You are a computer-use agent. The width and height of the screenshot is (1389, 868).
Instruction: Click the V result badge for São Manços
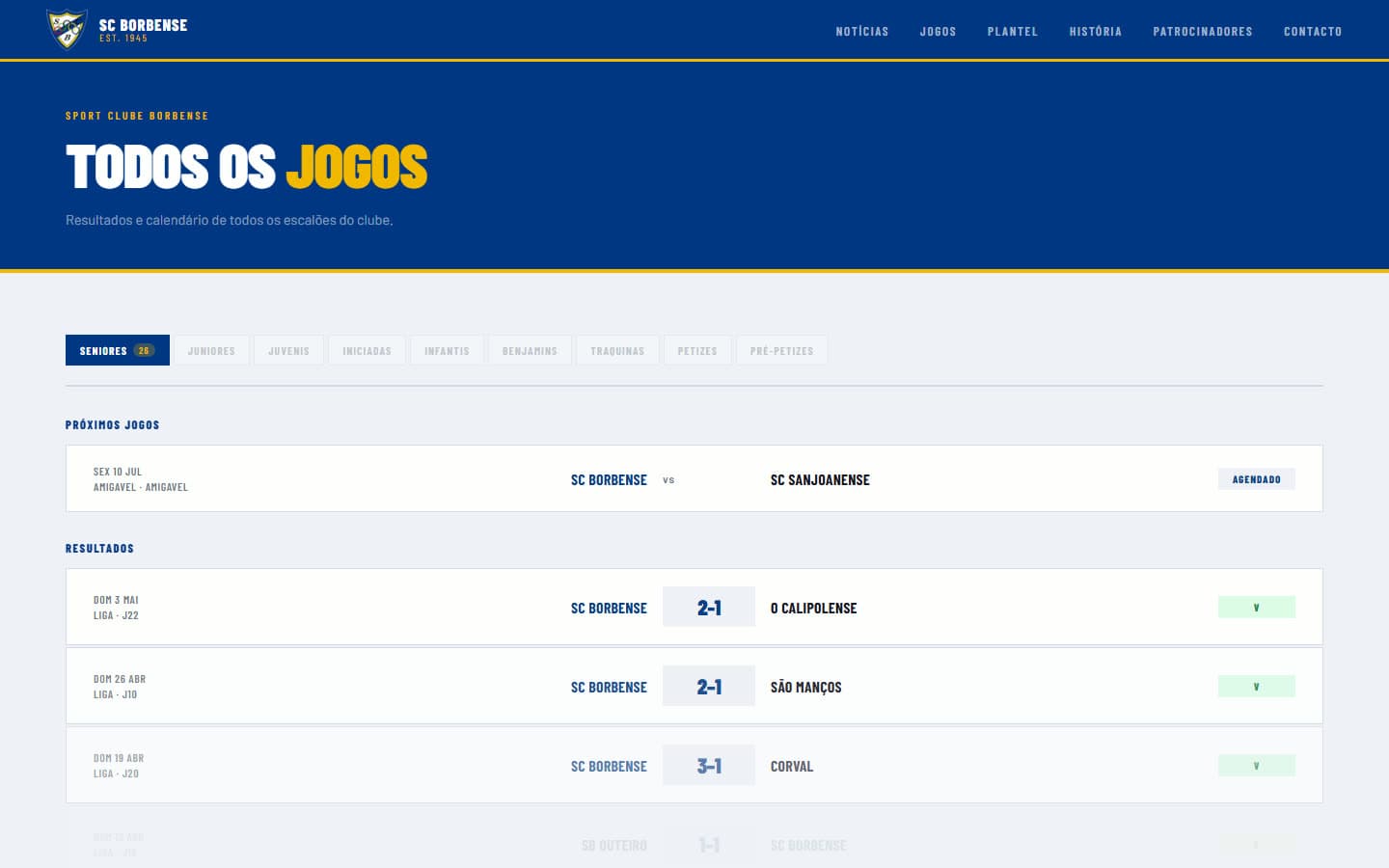point(1256,687)
